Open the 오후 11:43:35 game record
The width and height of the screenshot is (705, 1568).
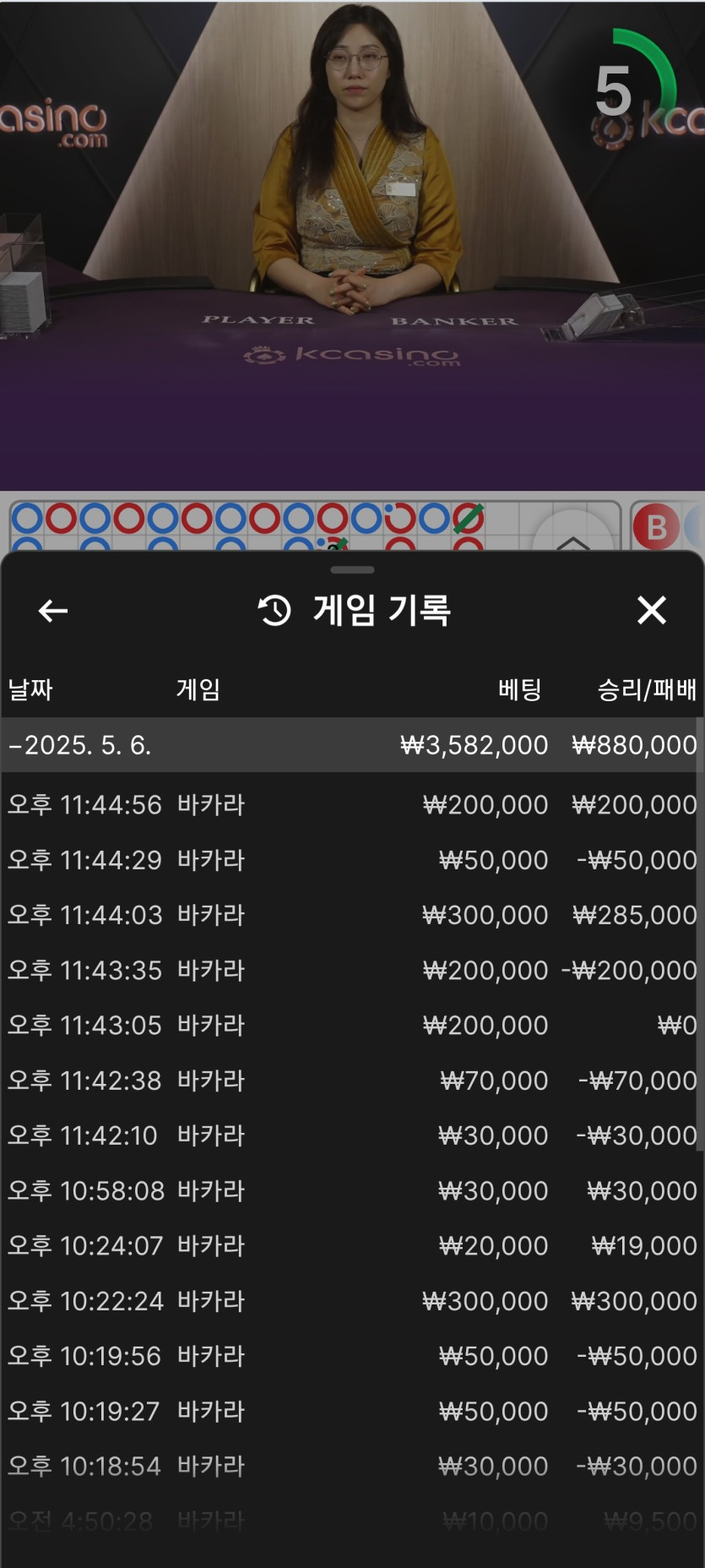[x=352, y=970]
